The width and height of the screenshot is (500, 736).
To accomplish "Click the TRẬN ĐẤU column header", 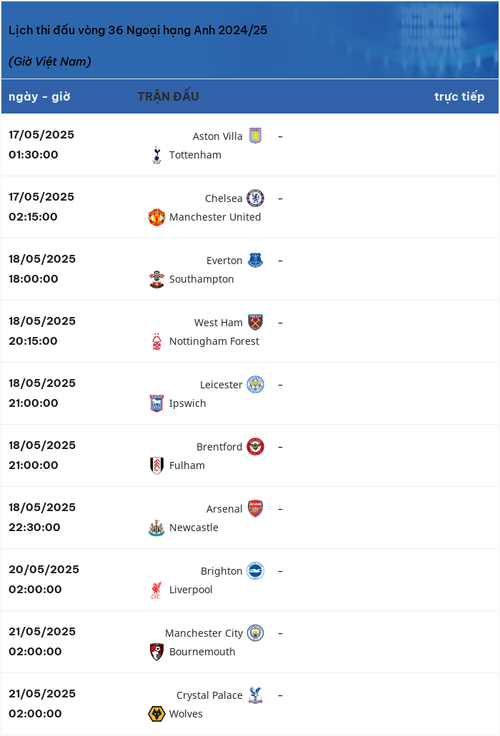I will [x=168, y=96].
